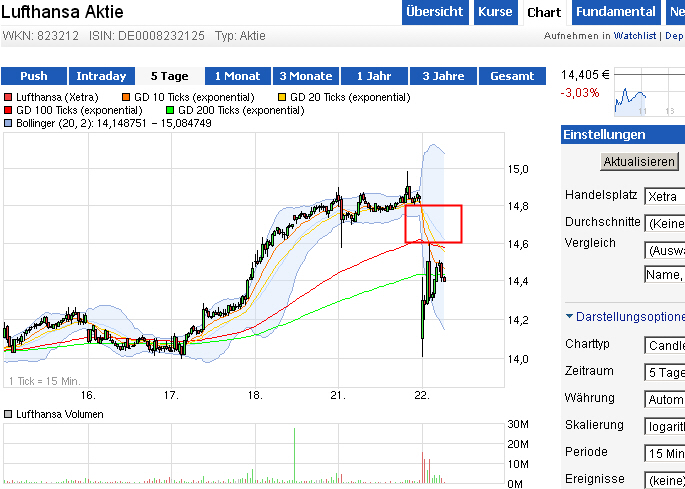Select the Gesamt time range tab
Image resolution: width=685 pixels, height=489 pixels.
[x=511, y=76]
